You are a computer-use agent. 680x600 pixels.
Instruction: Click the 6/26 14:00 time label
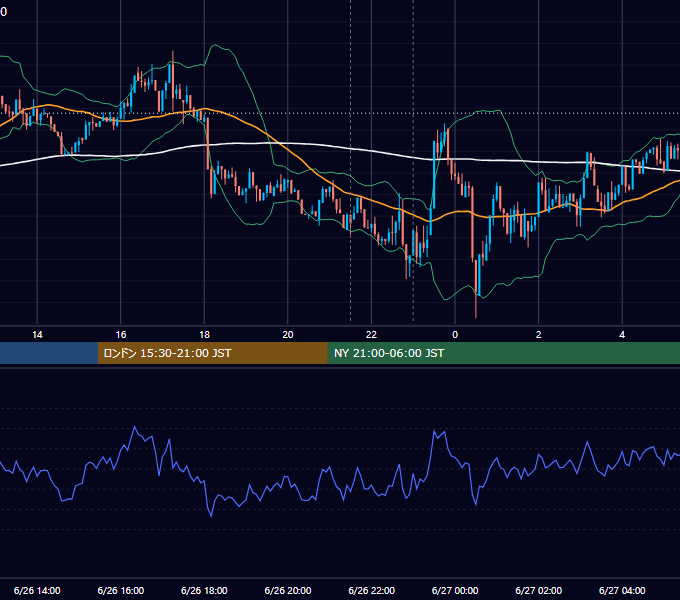(37, 590)
